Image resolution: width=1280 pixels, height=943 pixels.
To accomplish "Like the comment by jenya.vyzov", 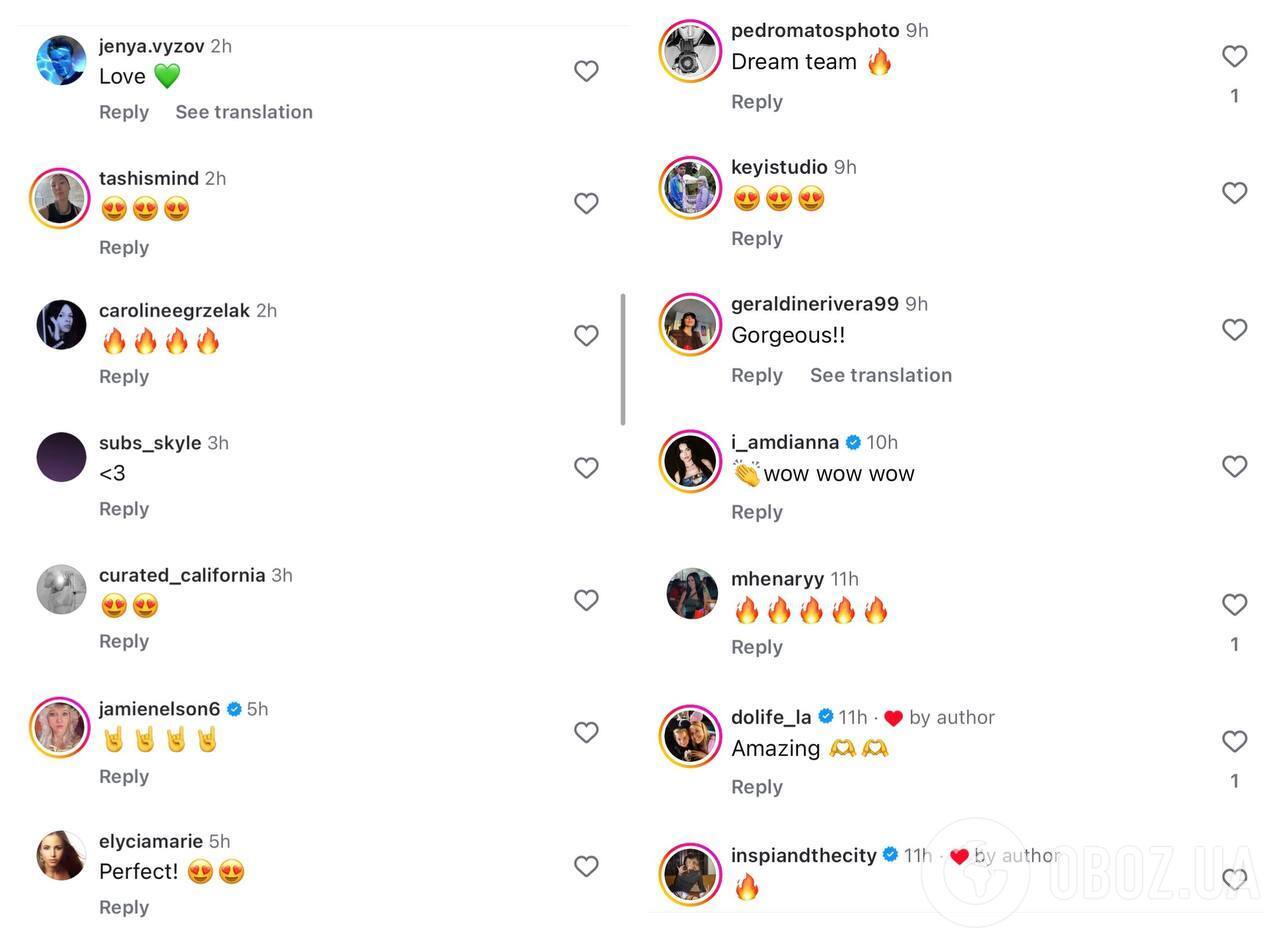I will 586,71.
